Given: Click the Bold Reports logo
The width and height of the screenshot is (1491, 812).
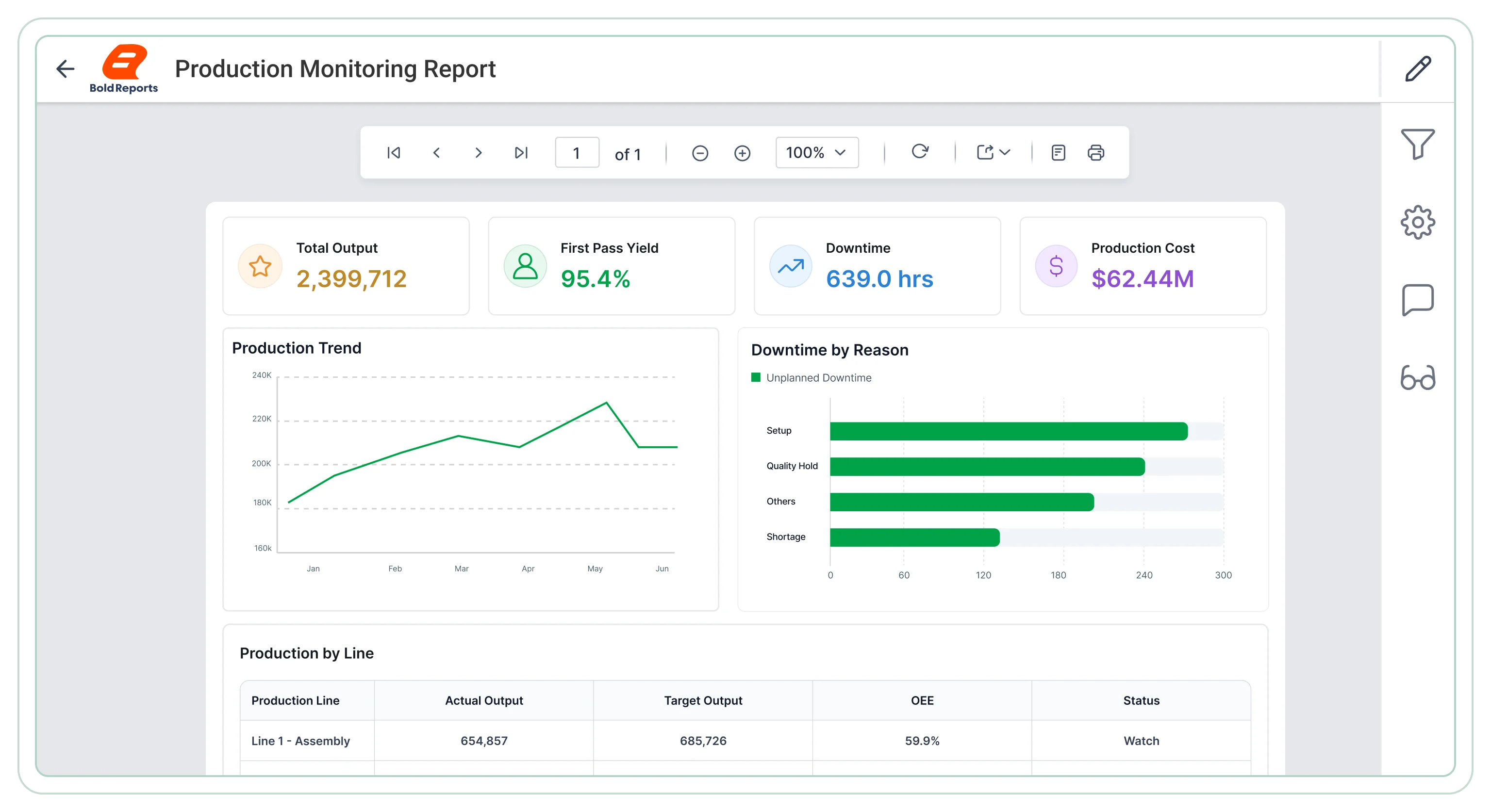Looking at the screenshot, I should (x=124, y=69).
